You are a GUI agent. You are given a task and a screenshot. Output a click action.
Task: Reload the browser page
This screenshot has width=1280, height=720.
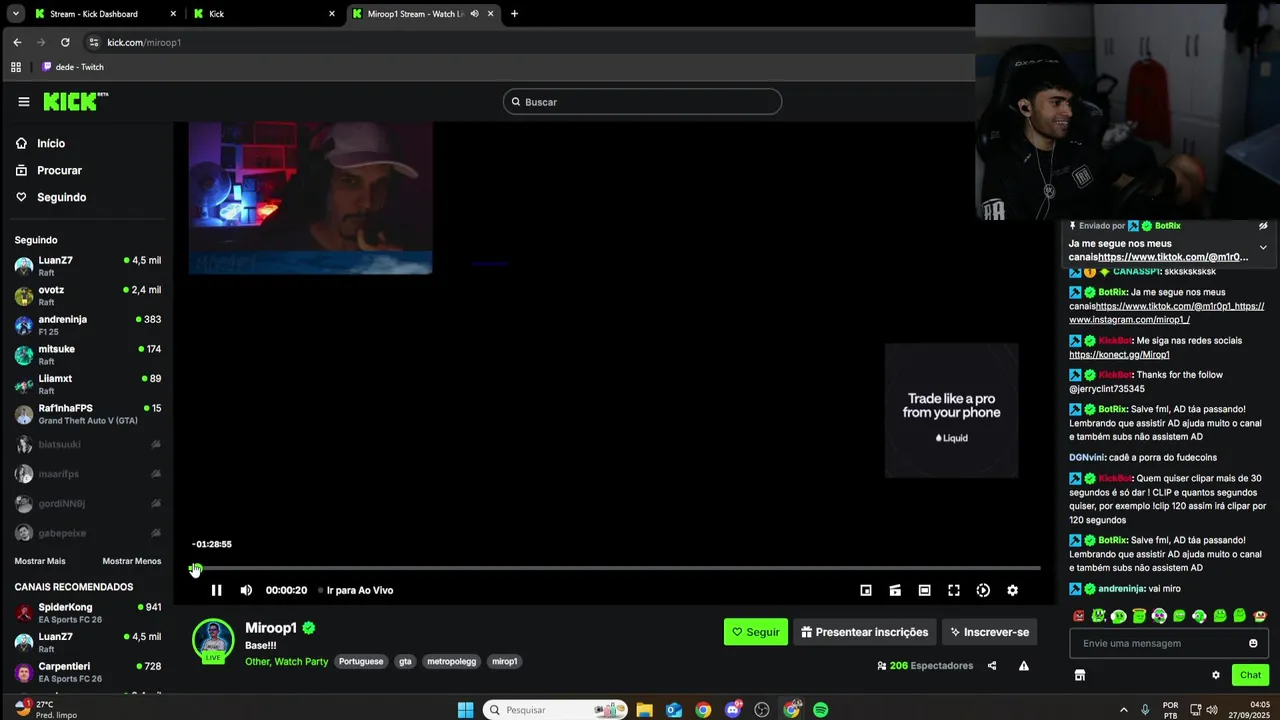point(65,42)
